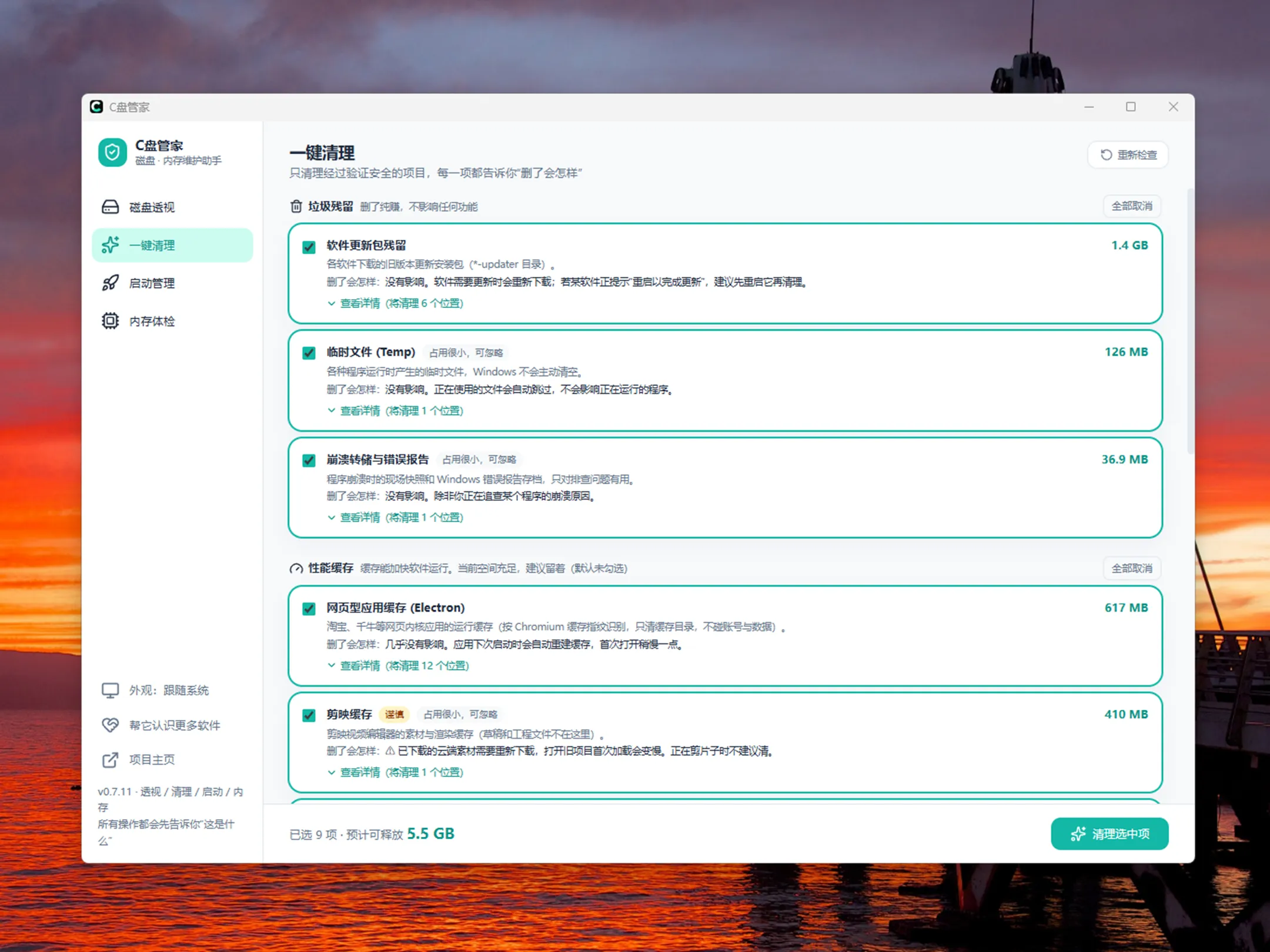
Task: Click the gauge icon beside 性能缓存
Action: pos(296,568)
